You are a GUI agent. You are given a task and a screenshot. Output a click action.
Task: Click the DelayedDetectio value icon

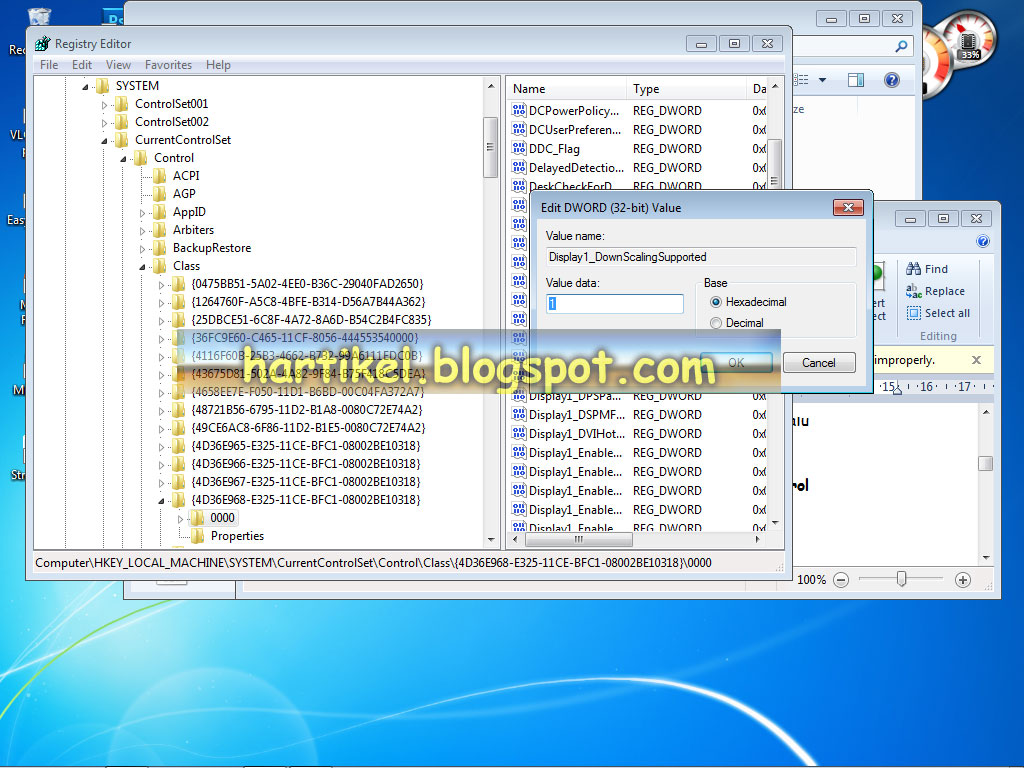[519, 167]
